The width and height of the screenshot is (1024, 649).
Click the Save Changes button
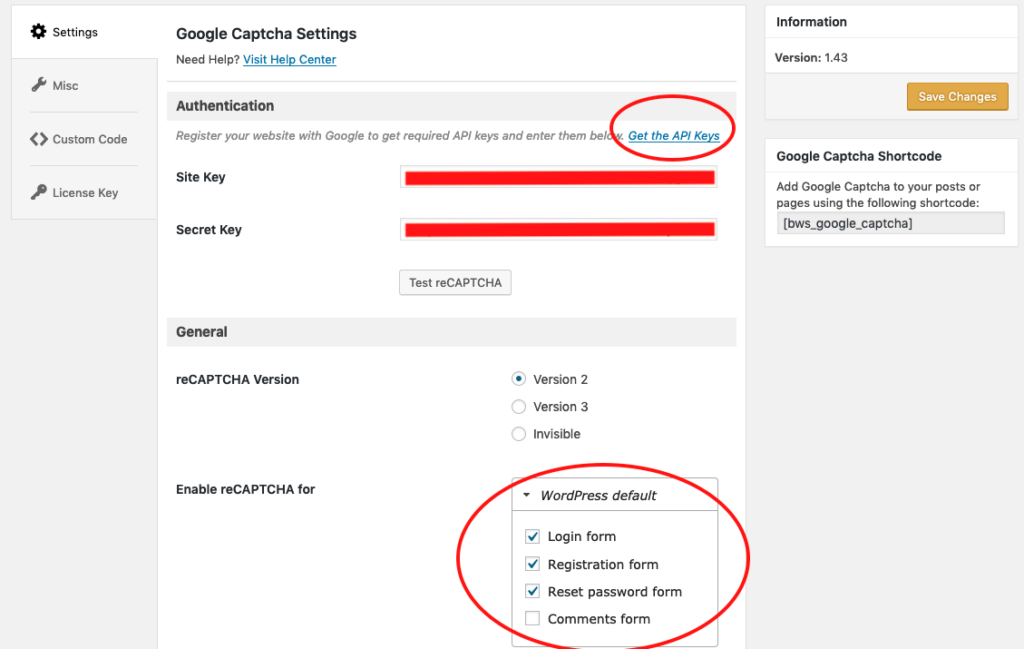click(x=957, y=97)
